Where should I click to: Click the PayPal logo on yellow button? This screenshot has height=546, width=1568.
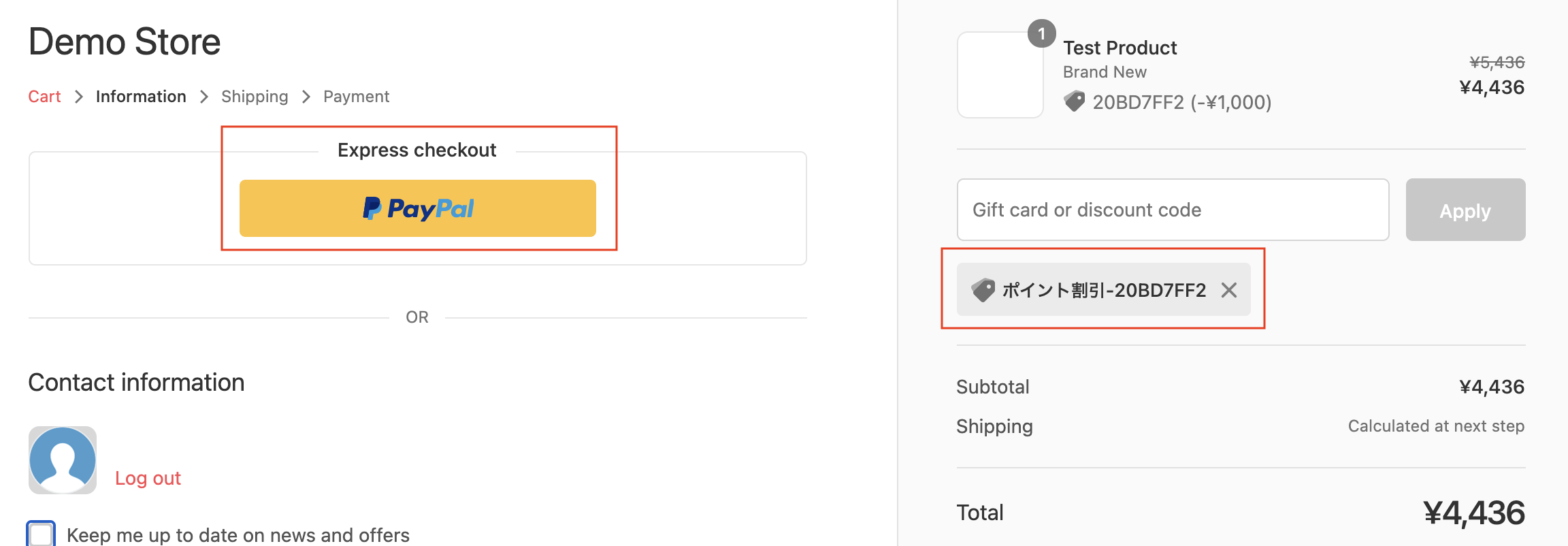(x=418, y=208)
